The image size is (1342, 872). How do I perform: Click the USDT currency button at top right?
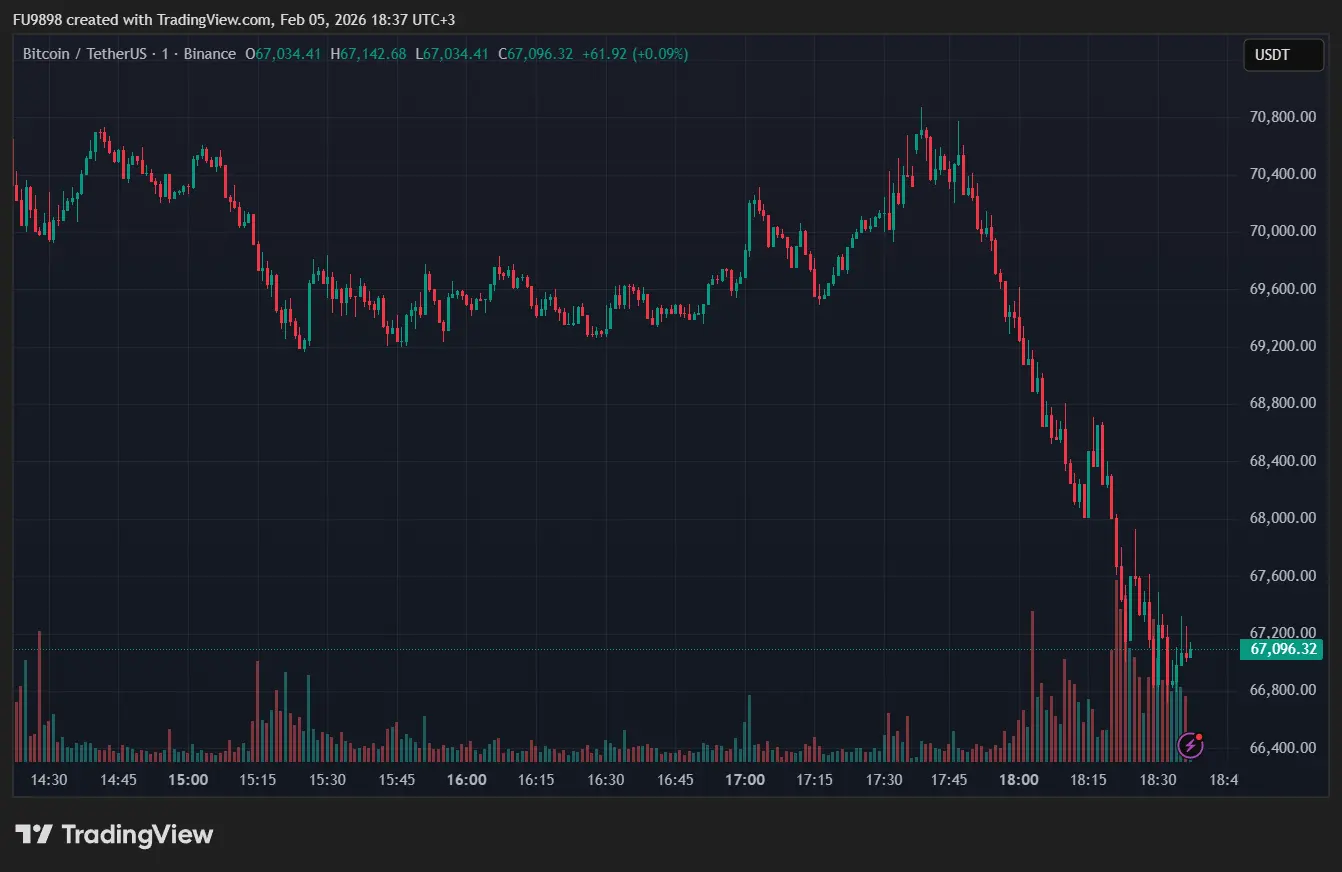(x=1283, y=55)
